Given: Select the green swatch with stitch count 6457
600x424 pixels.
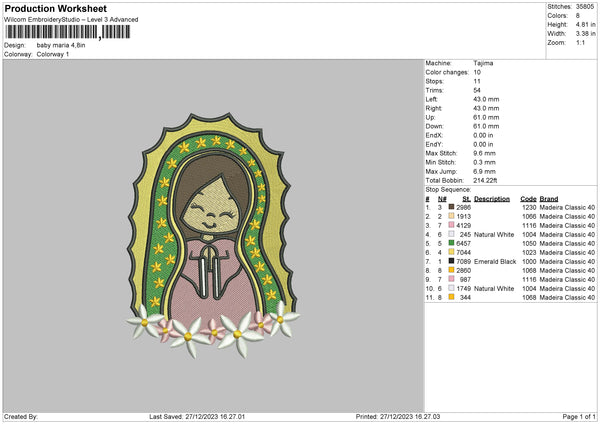Looking at the screenshot, I should click(452, 243).
